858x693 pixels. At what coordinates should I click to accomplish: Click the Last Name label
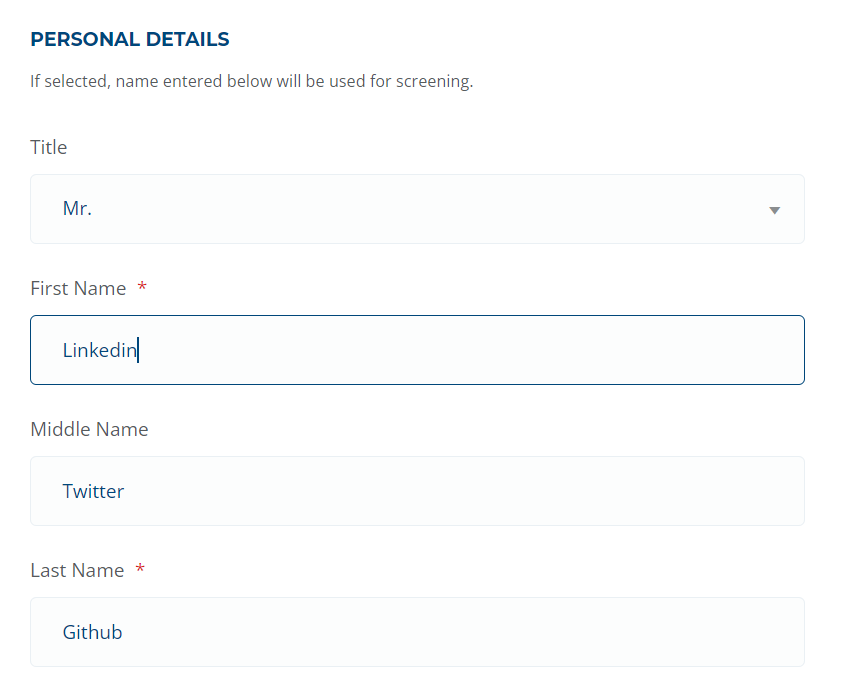tap(77, 570)
